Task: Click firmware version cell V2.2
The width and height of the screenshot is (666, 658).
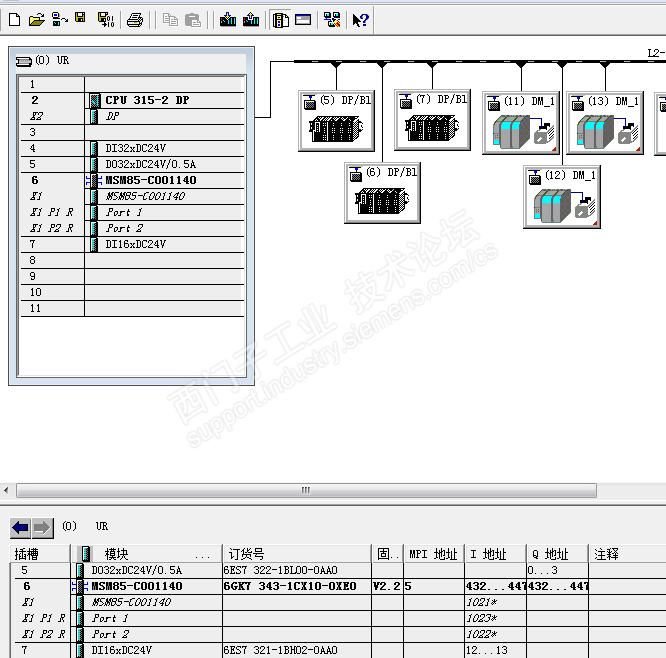Action: pyautogui.click(x=387, y=586)
